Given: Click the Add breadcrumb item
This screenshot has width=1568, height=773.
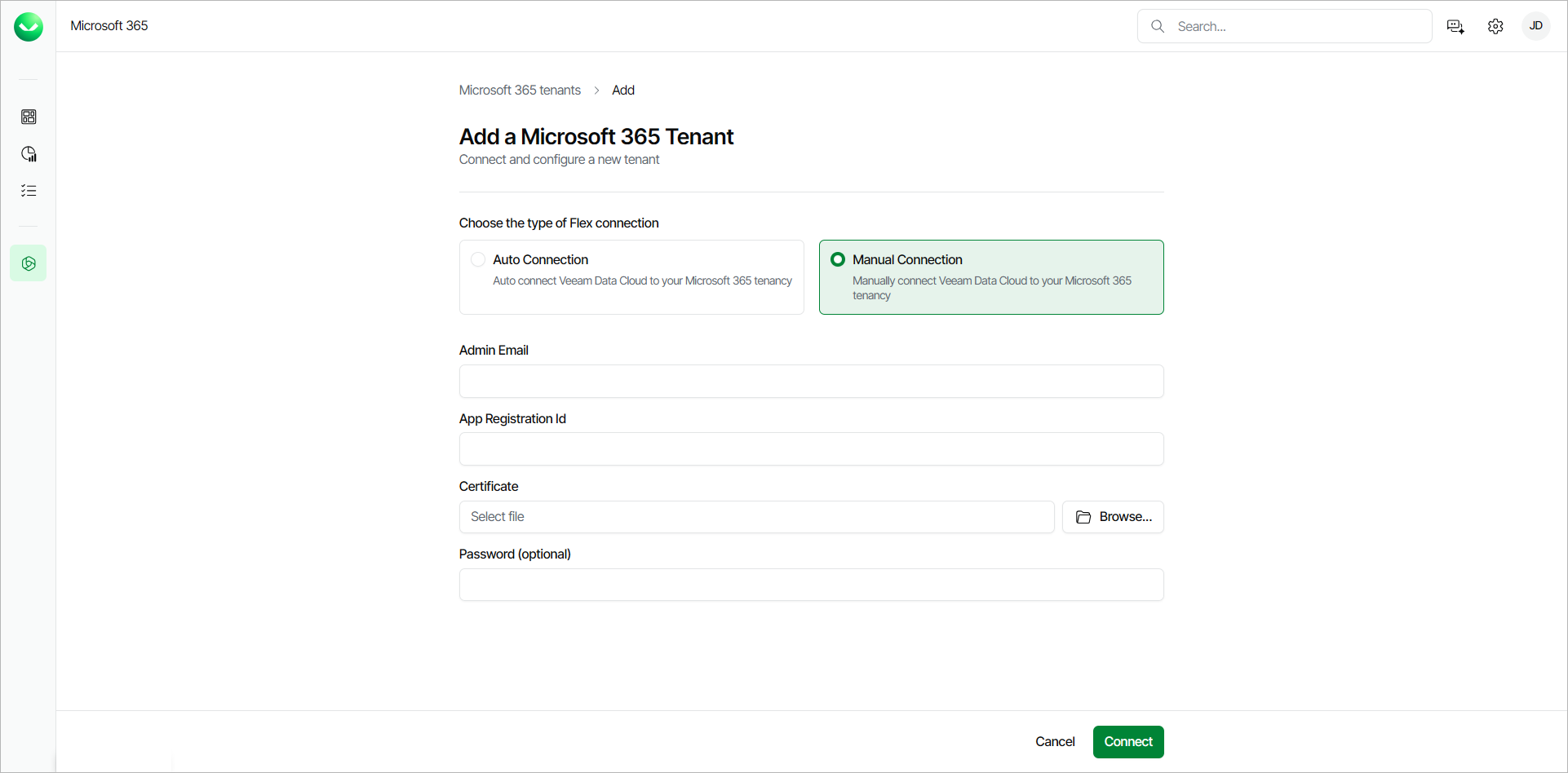Looking at the screenshot, I should click(623, 90).
